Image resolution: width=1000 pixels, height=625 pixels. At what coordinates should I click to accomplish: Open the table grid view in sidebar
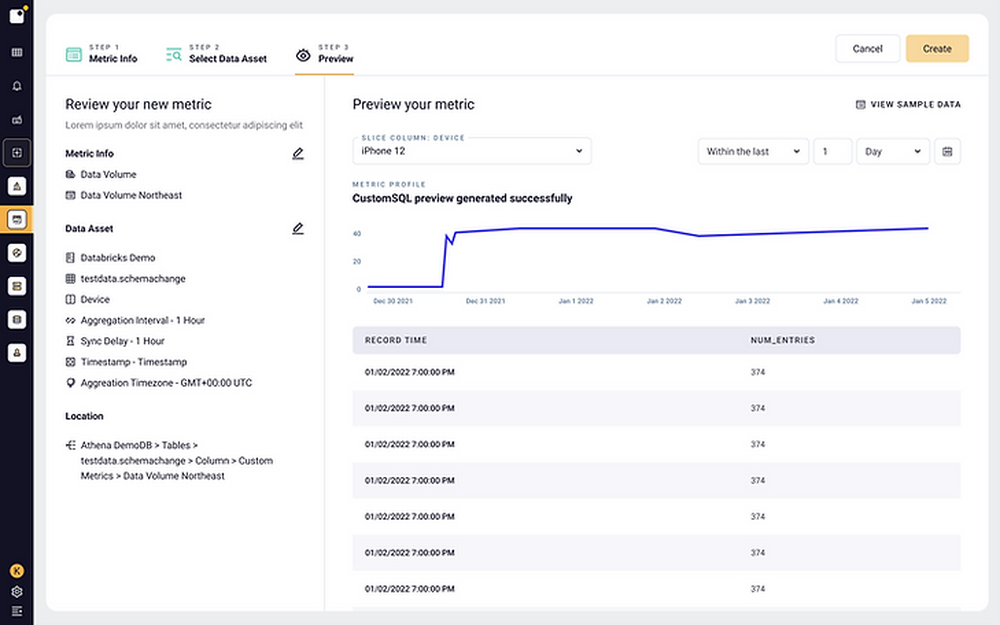[17, 52]
